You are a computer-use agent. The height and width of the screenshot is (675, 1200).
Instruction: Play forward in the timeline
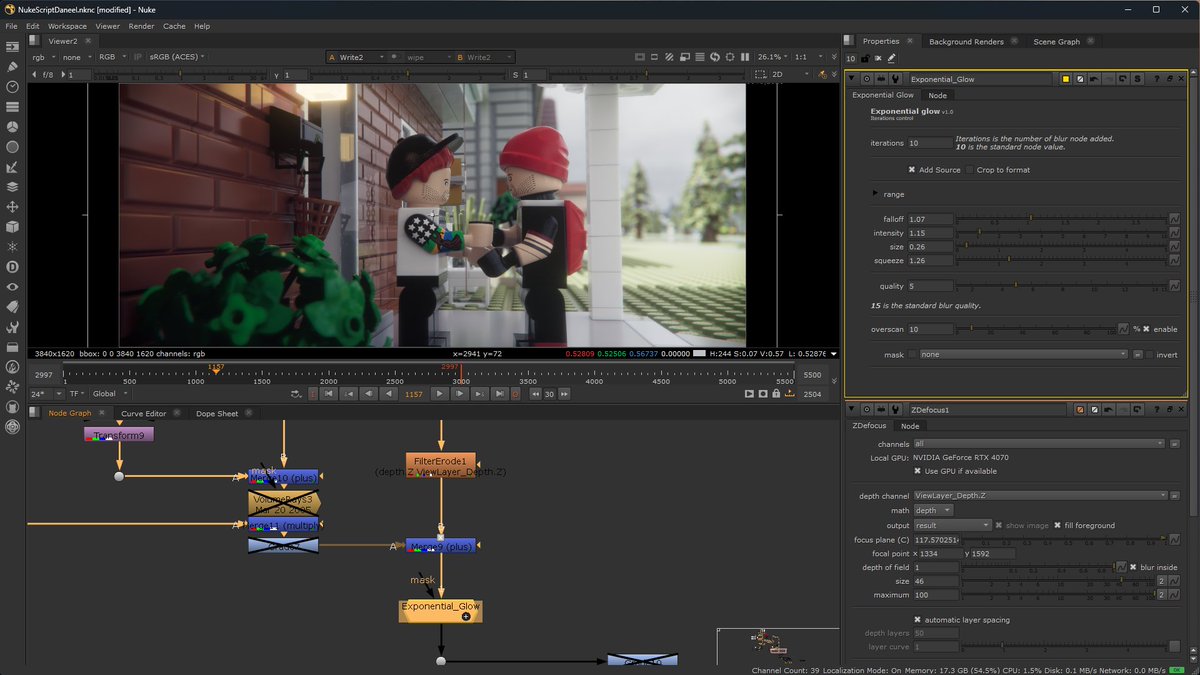(438, 394)
